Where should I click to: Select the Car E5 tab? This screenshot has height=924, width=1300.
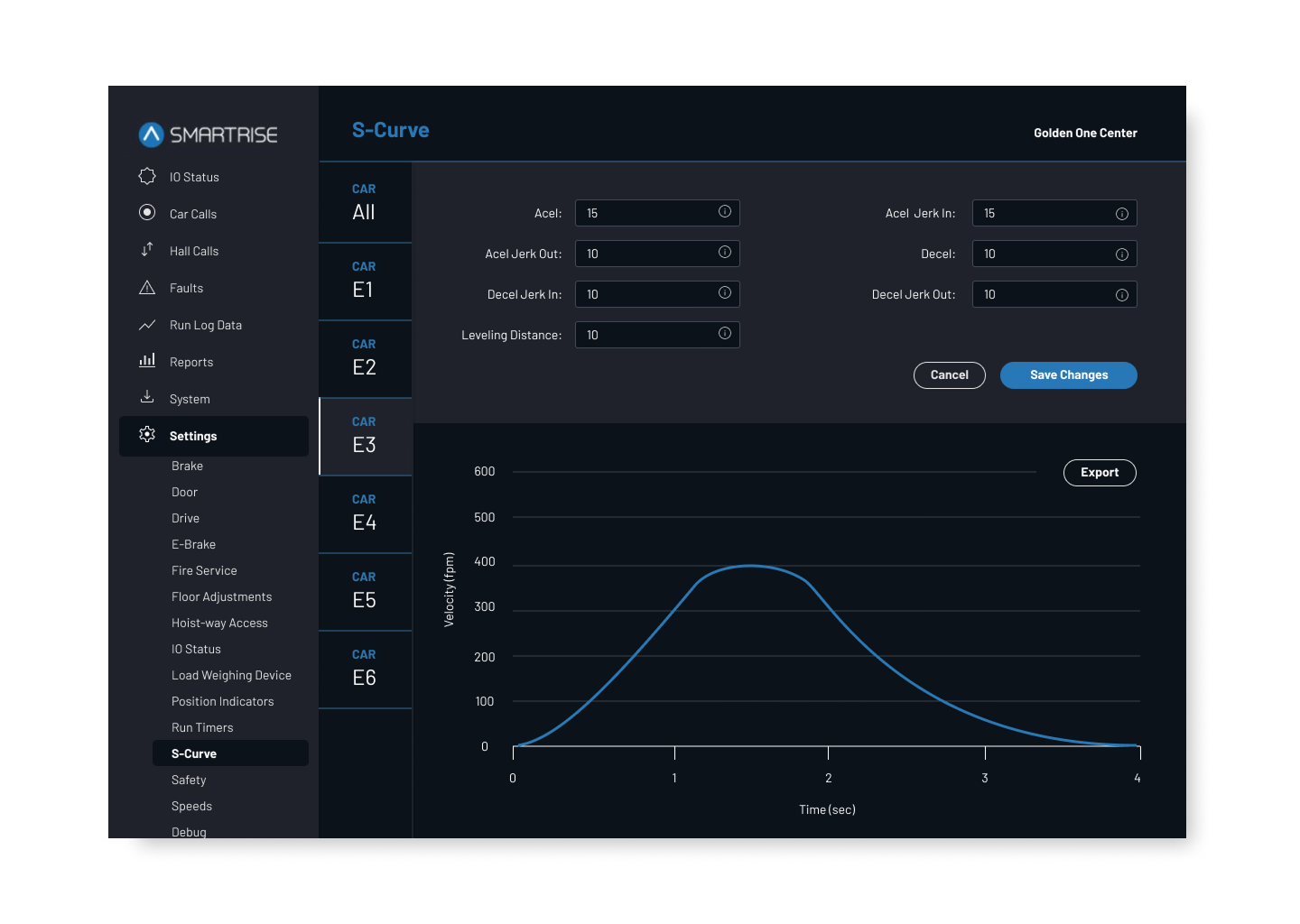(x=365, y=591)
